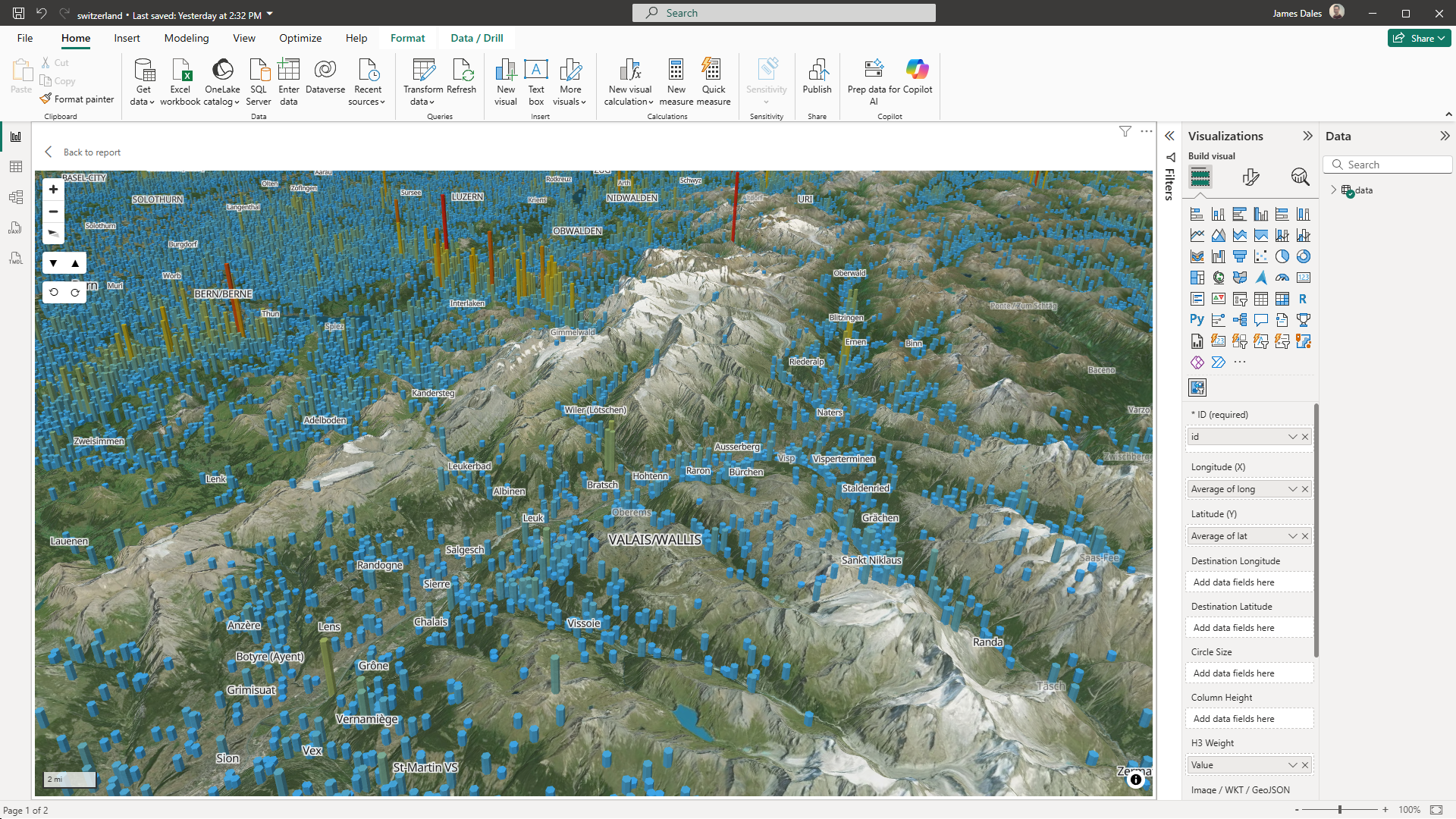Choose the Key influencers visual
This screenshot has height=819, width=1456.
pos(1219,320)
